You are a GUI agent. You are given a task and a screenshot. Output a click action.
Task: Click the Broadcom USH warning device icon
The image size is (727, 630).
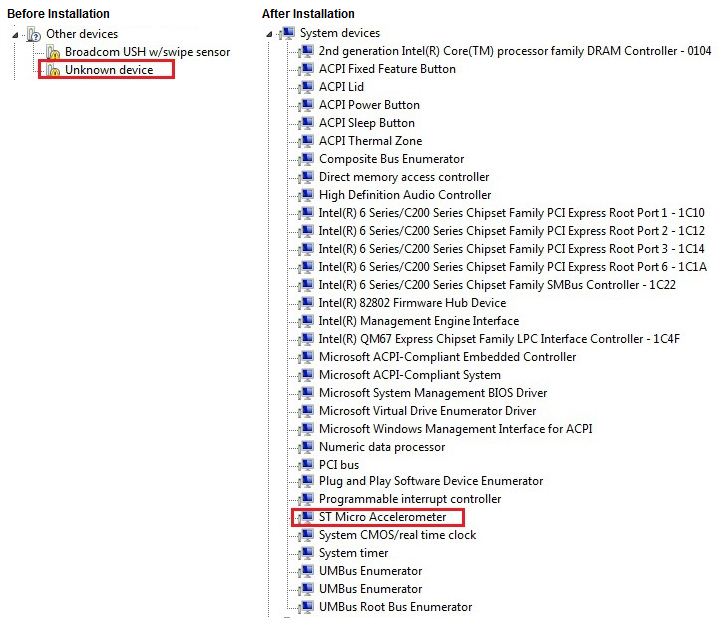(53, 52)
